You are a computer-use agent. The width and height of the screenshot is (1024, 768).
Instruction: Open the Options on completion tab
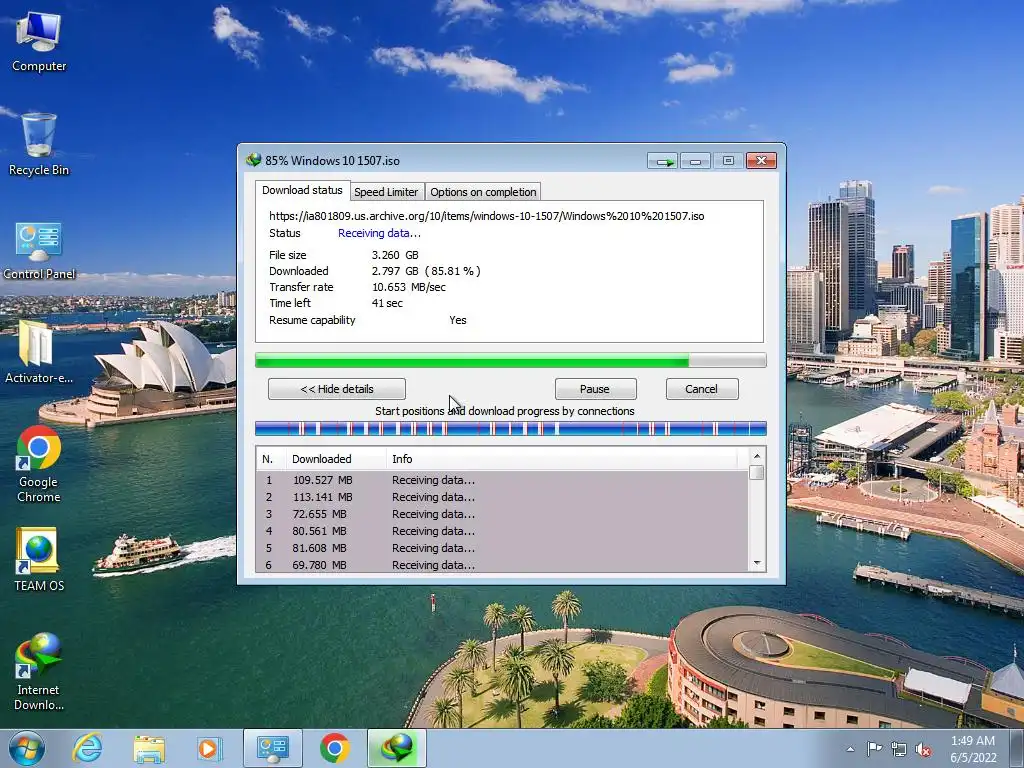(x=483, y=192)
